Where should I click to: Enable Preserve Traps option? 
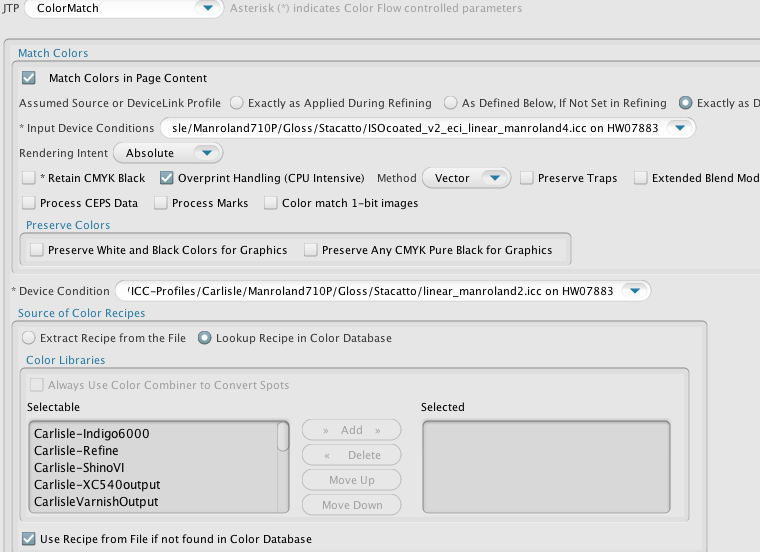[x=527, y=178]
